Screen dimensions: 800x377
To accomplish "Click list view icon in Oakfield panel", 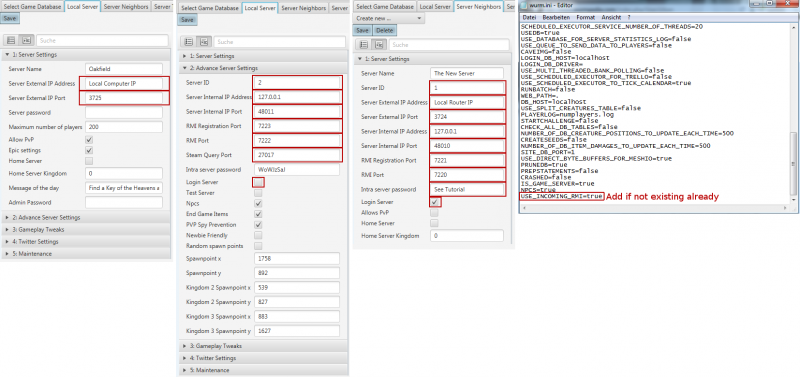I will pos(11,40).
